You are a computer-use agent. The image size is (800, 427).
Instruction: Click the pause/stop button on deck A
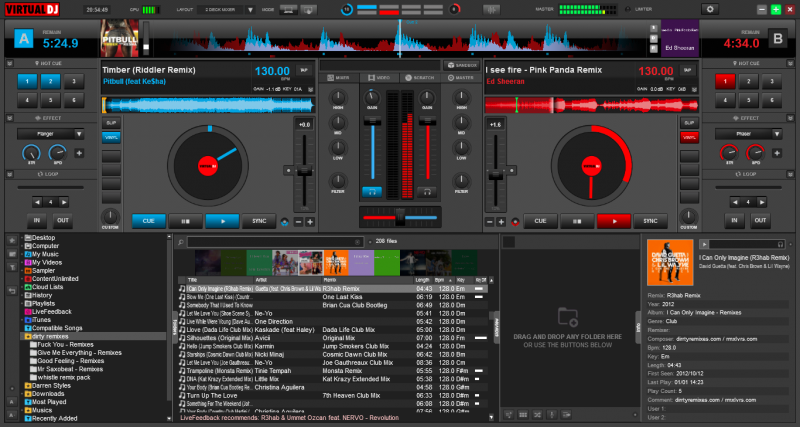(x=184, y=221)
